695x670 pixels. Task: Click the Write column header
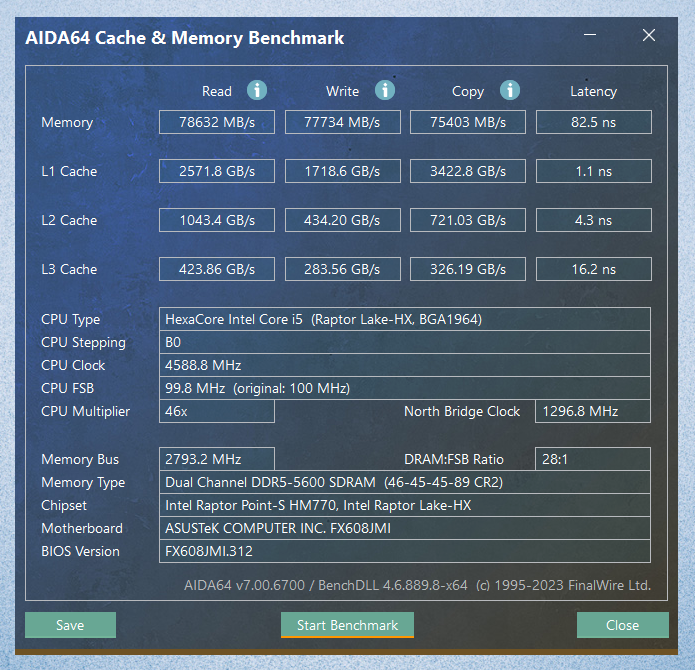343,91
